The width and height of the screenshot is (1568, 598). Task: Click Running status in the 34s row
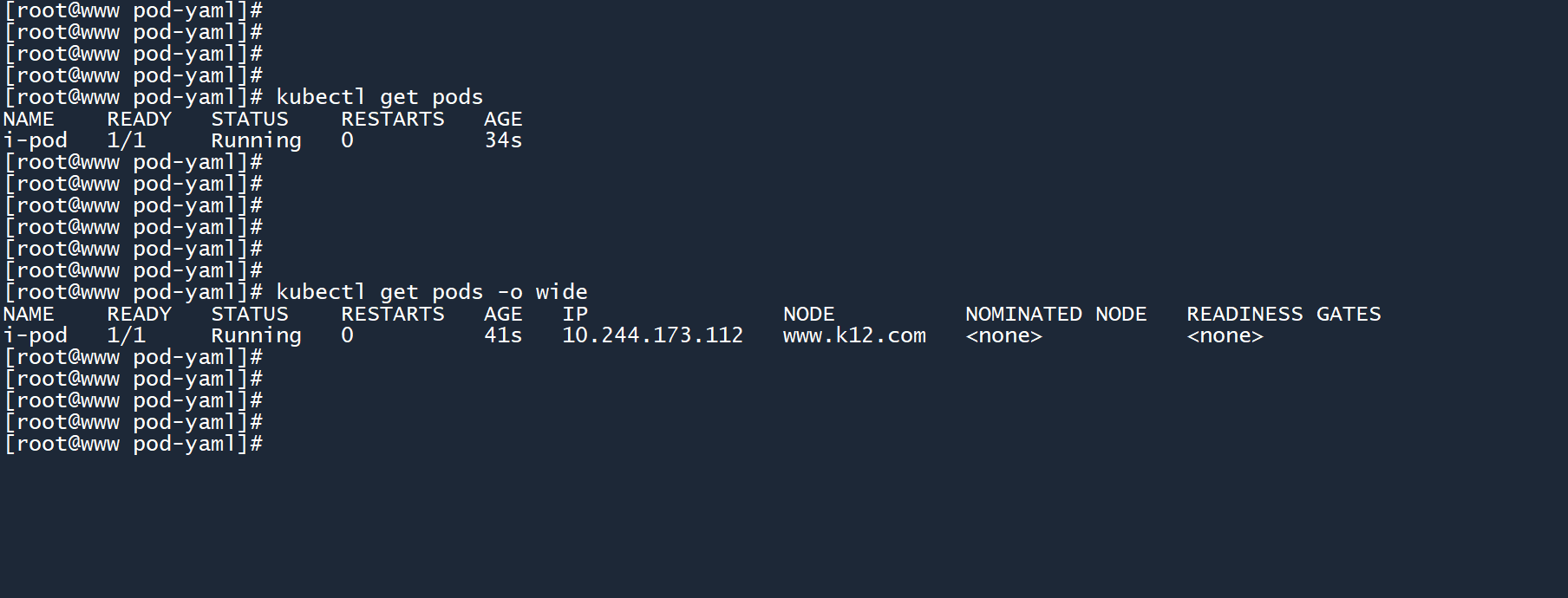[256, 140]
